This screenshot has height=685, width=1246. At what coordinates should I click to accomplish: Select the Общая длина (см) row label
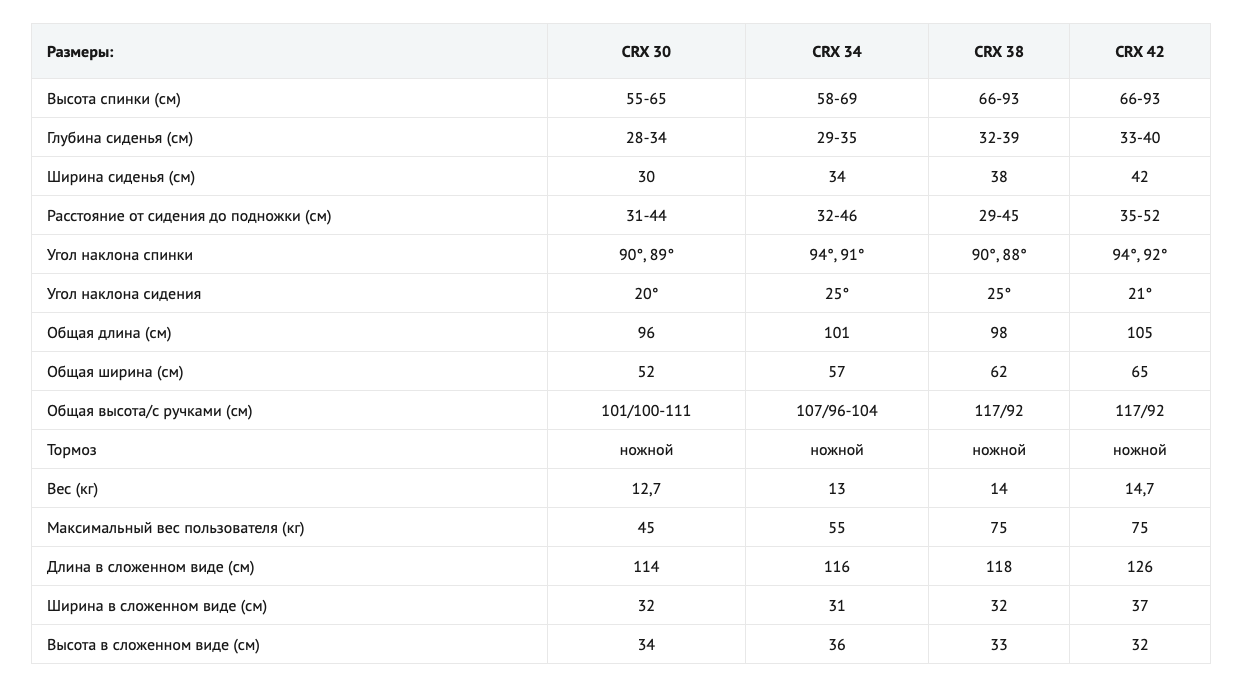click(116, 333)
